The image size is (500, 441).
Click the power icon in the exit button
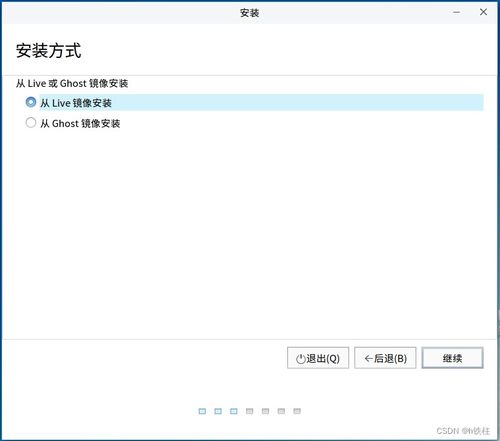(301, 359)
